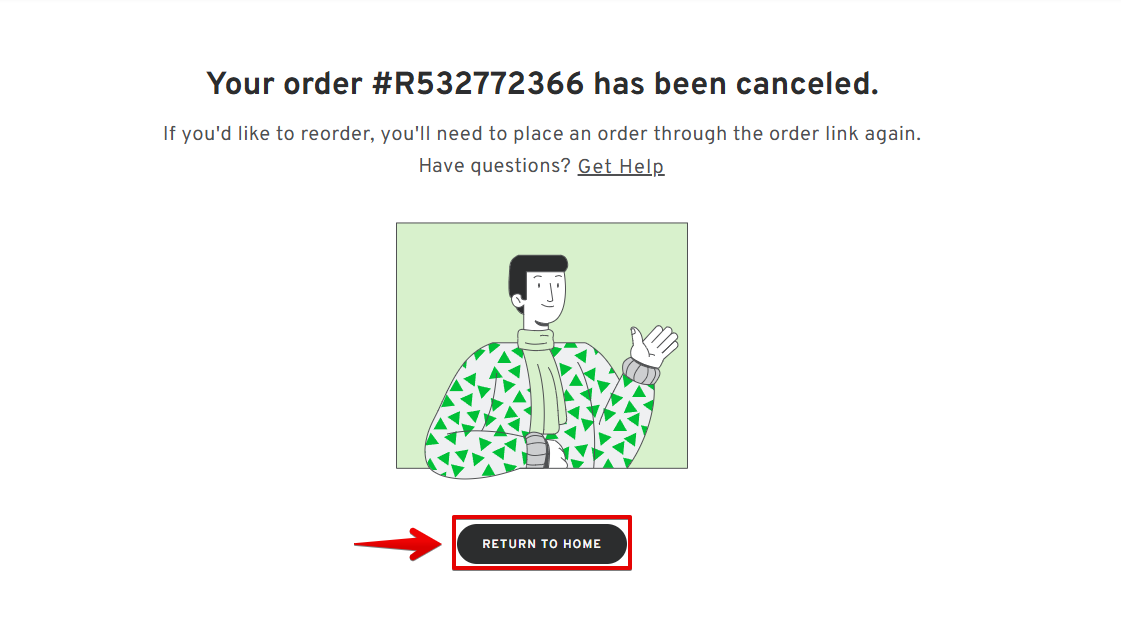Image resolution: width=1121 pixels, height=639 pixels.
Task: Open the Get Help link
Action: click(x=621, y=167)
